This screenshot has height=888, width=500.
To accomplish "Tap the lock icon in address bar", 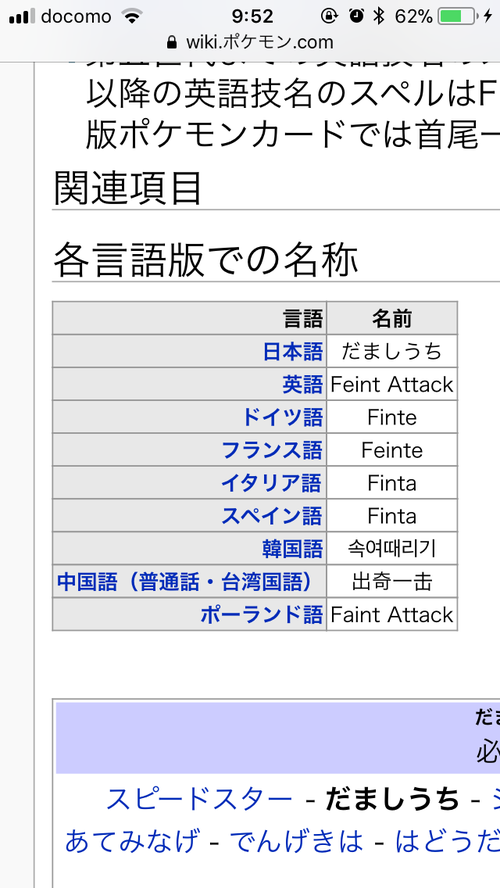I will tap(172, 42).
